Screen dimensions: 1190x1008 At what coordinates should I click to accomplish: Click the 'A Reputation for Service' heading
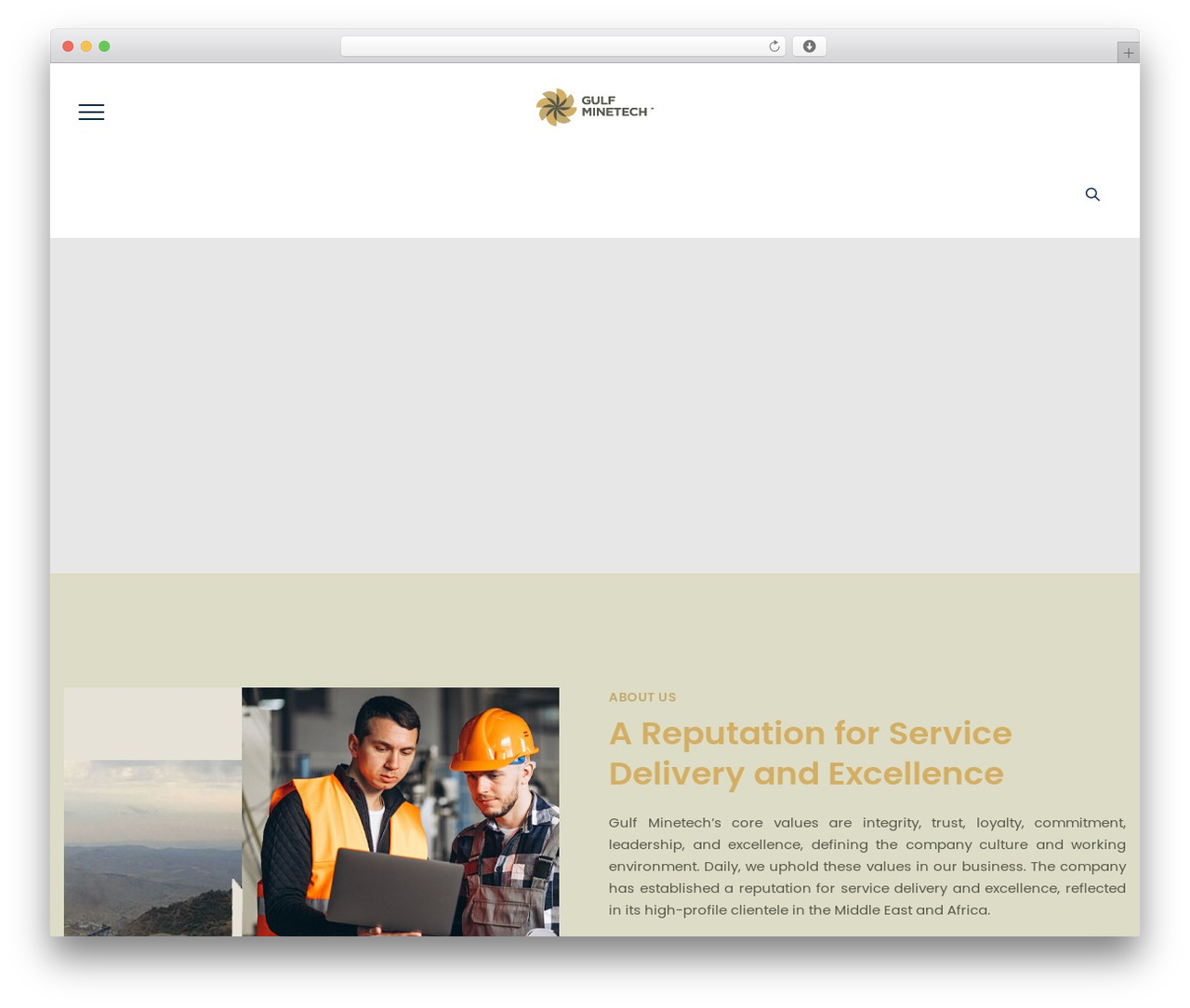click(810, 753)
